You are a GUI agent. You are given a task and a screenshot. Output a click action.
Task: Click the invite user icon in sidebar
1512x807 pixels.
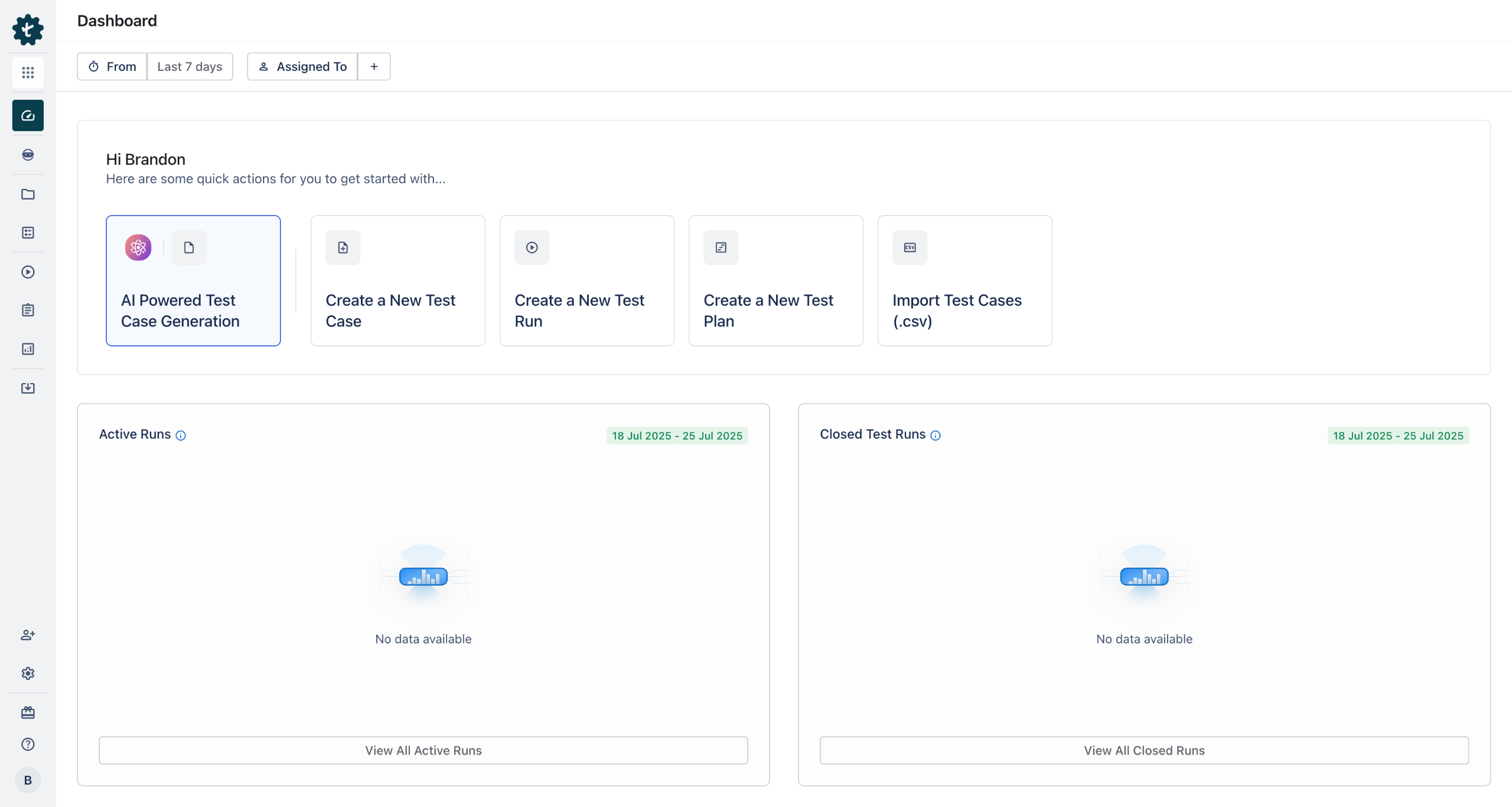click(x=28, y=635)
